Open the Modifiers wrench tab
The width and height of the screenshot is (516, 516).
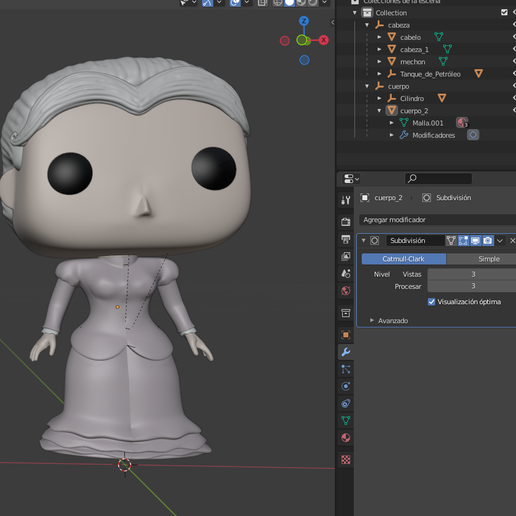point(346,352)
